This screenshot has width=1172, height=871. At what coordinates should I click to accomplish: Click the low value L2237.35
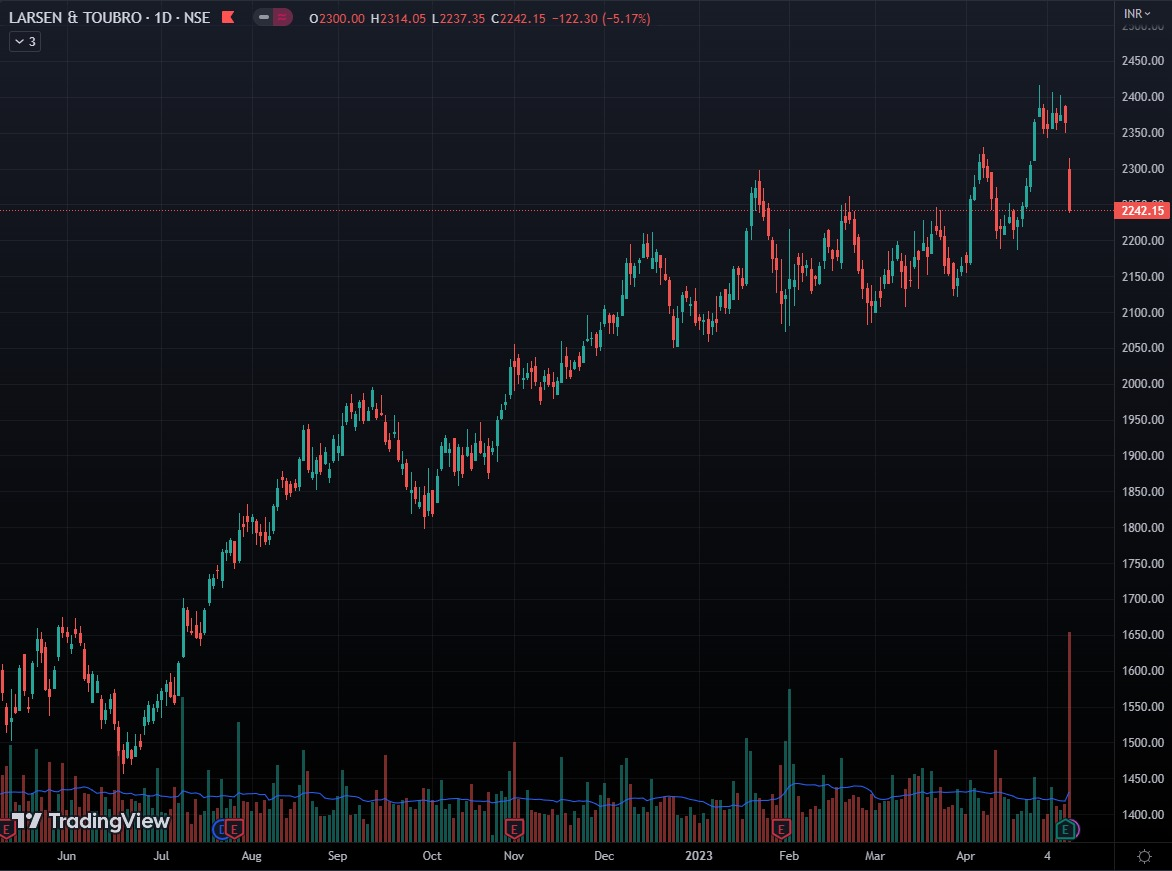(x=458, y=18)
